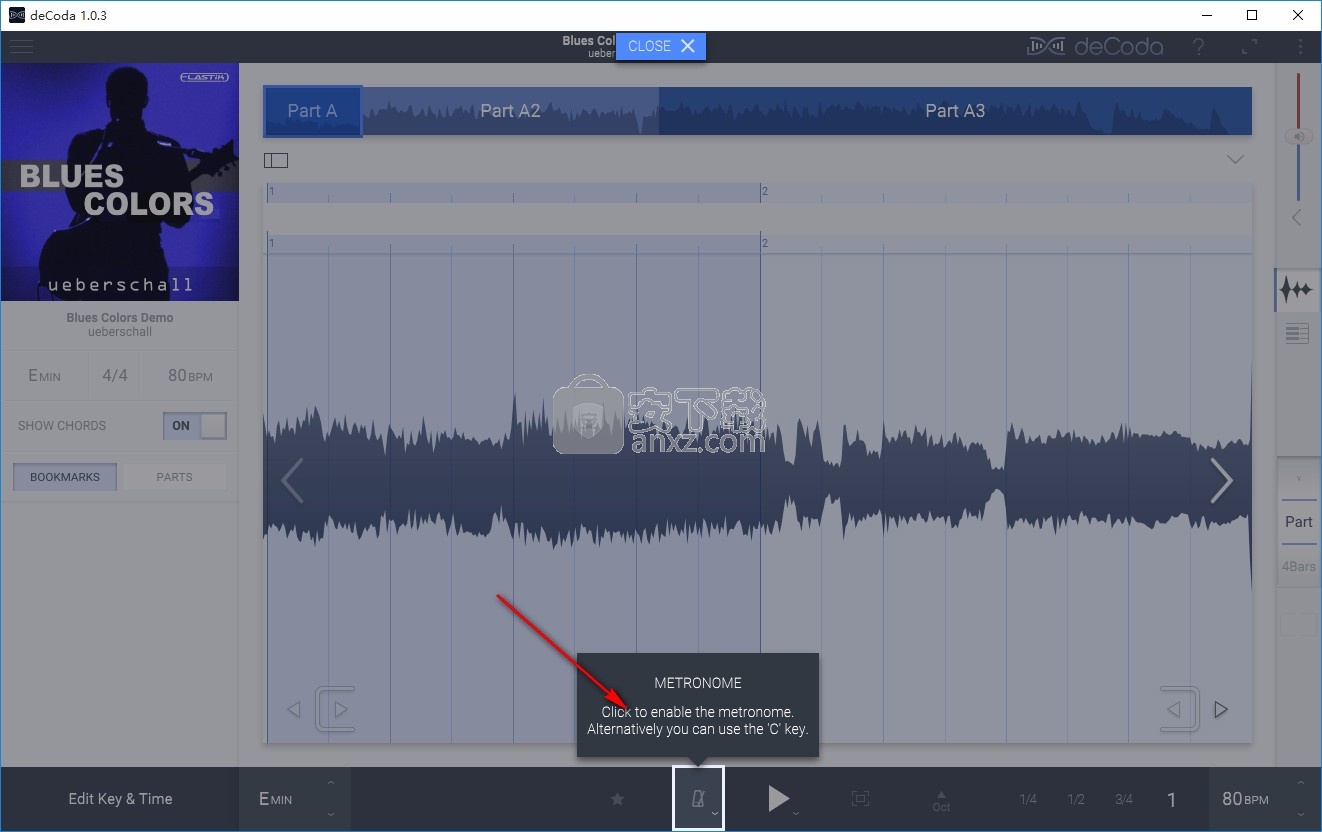1322x832 pixels.
Task: Expand the waveform panel chevron
Action: [1235, 160]
